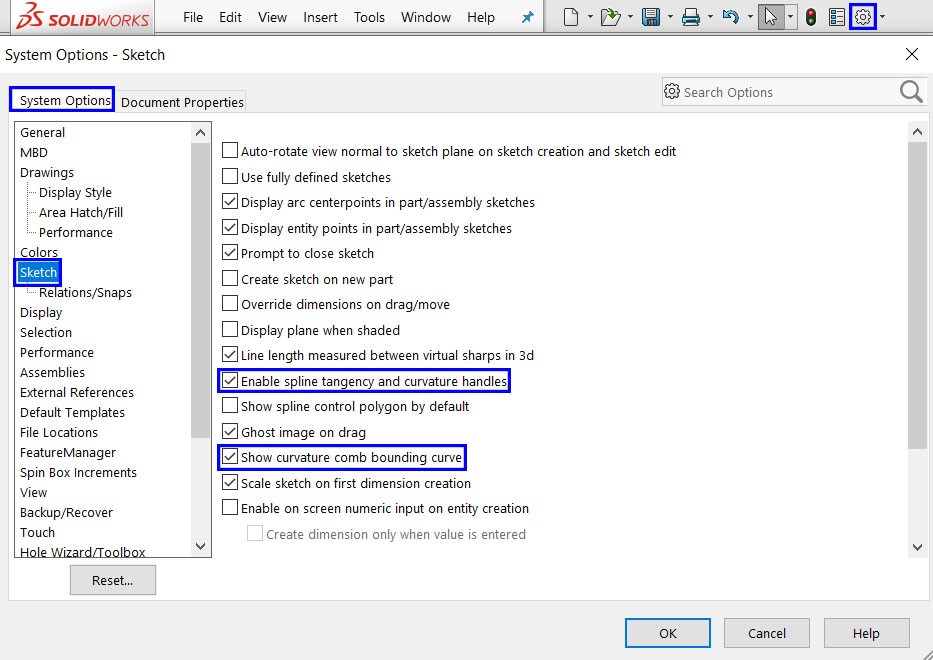The image size is (933, 660).
Task: Switch to the Document Properties tab
Action: coord(182,102)
